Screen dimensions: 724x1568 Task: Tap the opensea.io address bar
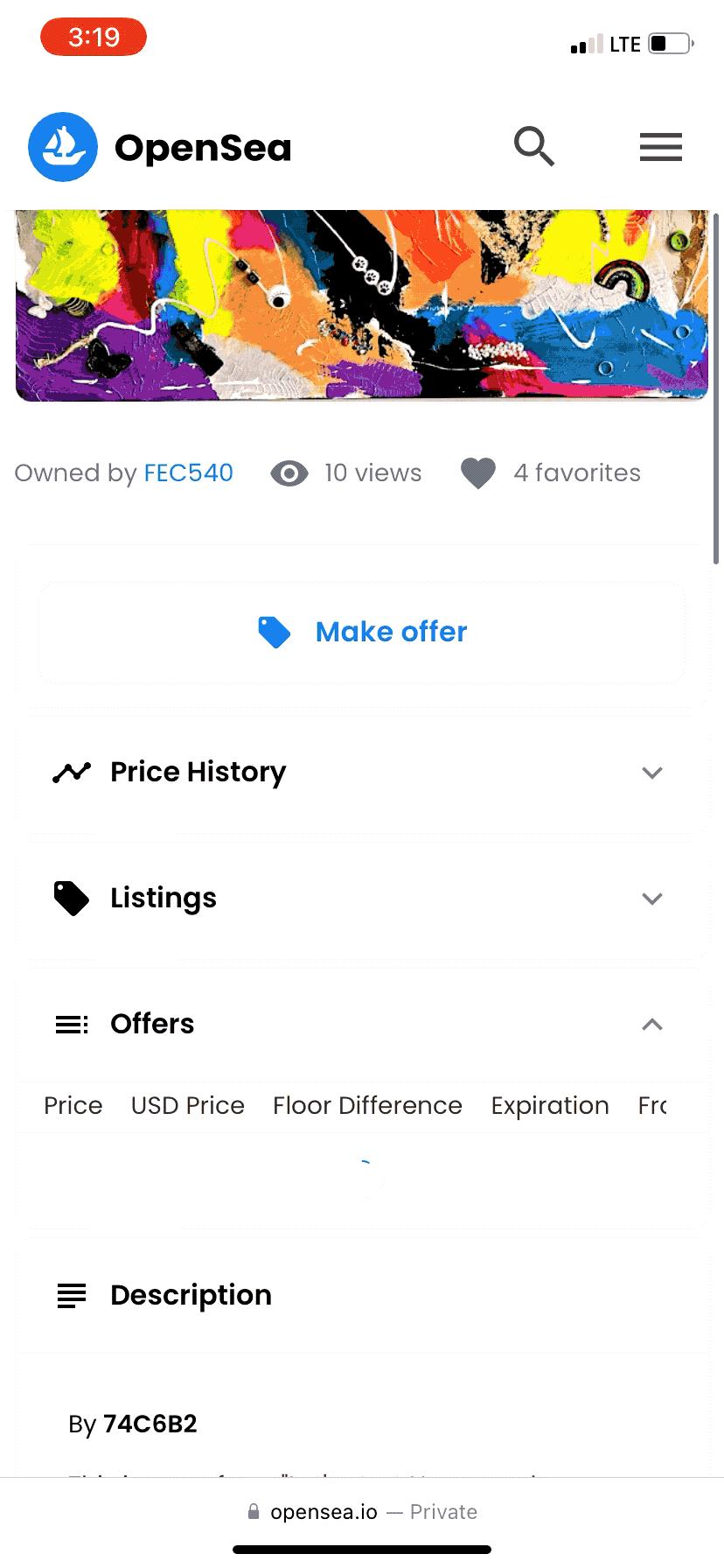click(362, 1512)
